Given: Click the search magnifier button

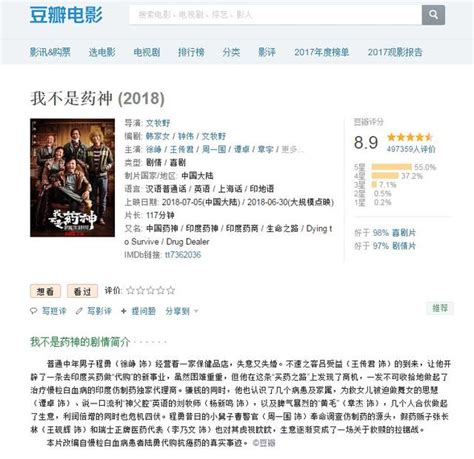Looking at the screenshot, I should coord(433,15).
